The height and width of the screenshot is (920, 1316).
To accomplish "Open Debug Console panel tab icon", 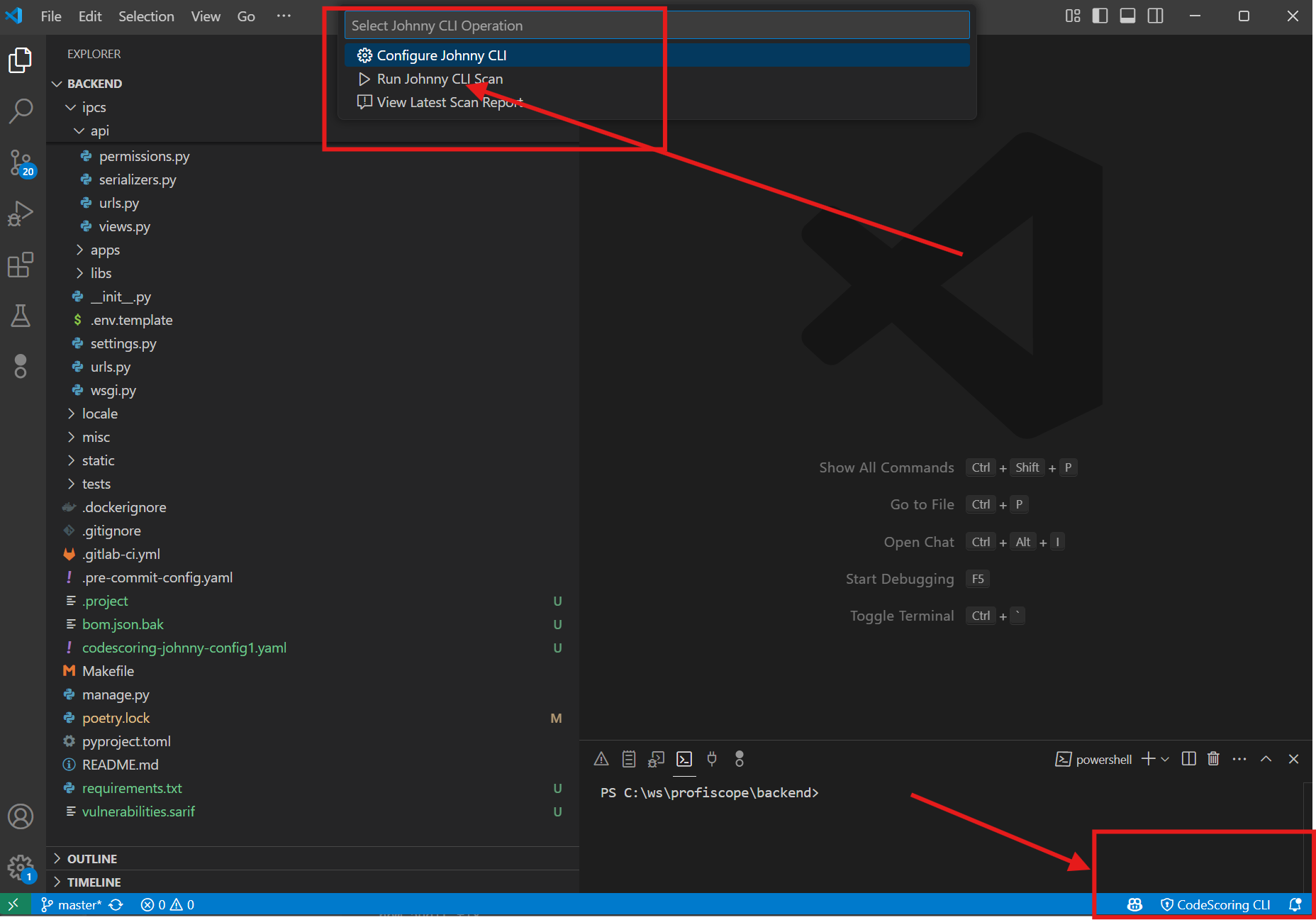I will (x=656, y=759).
